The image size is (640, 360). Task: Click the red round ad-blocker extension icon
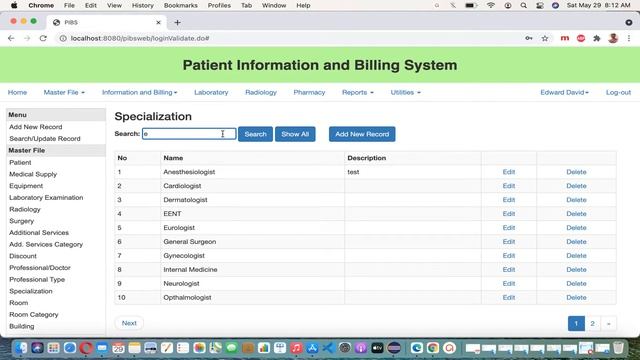coord(581,38)
